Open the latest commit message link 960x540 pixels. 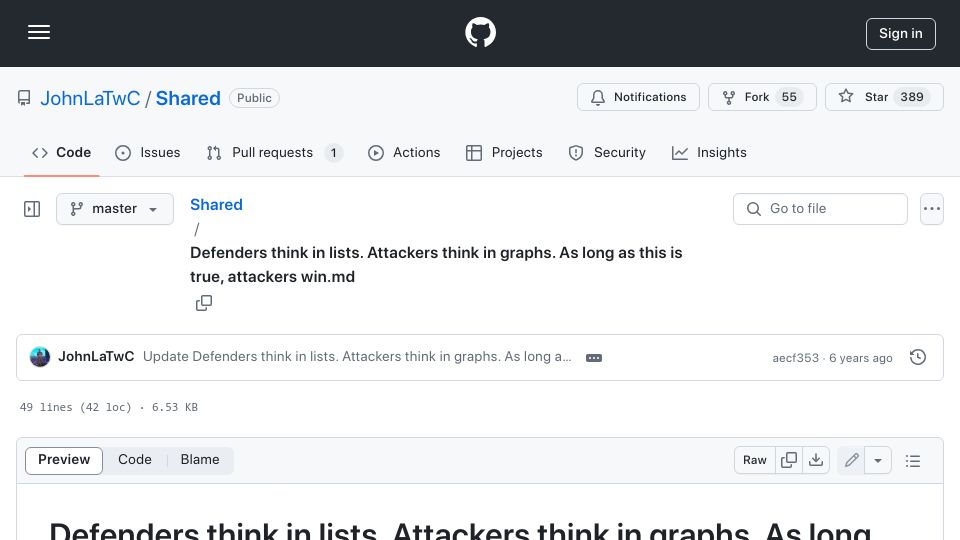(357, 356)
